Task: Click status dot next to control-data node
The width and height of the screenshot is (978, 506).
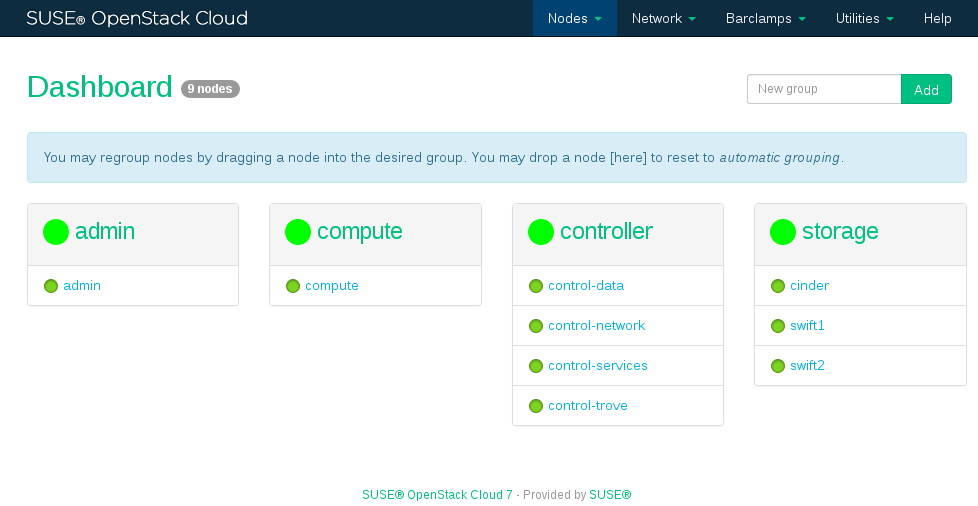Action: (x=536, y=286)
